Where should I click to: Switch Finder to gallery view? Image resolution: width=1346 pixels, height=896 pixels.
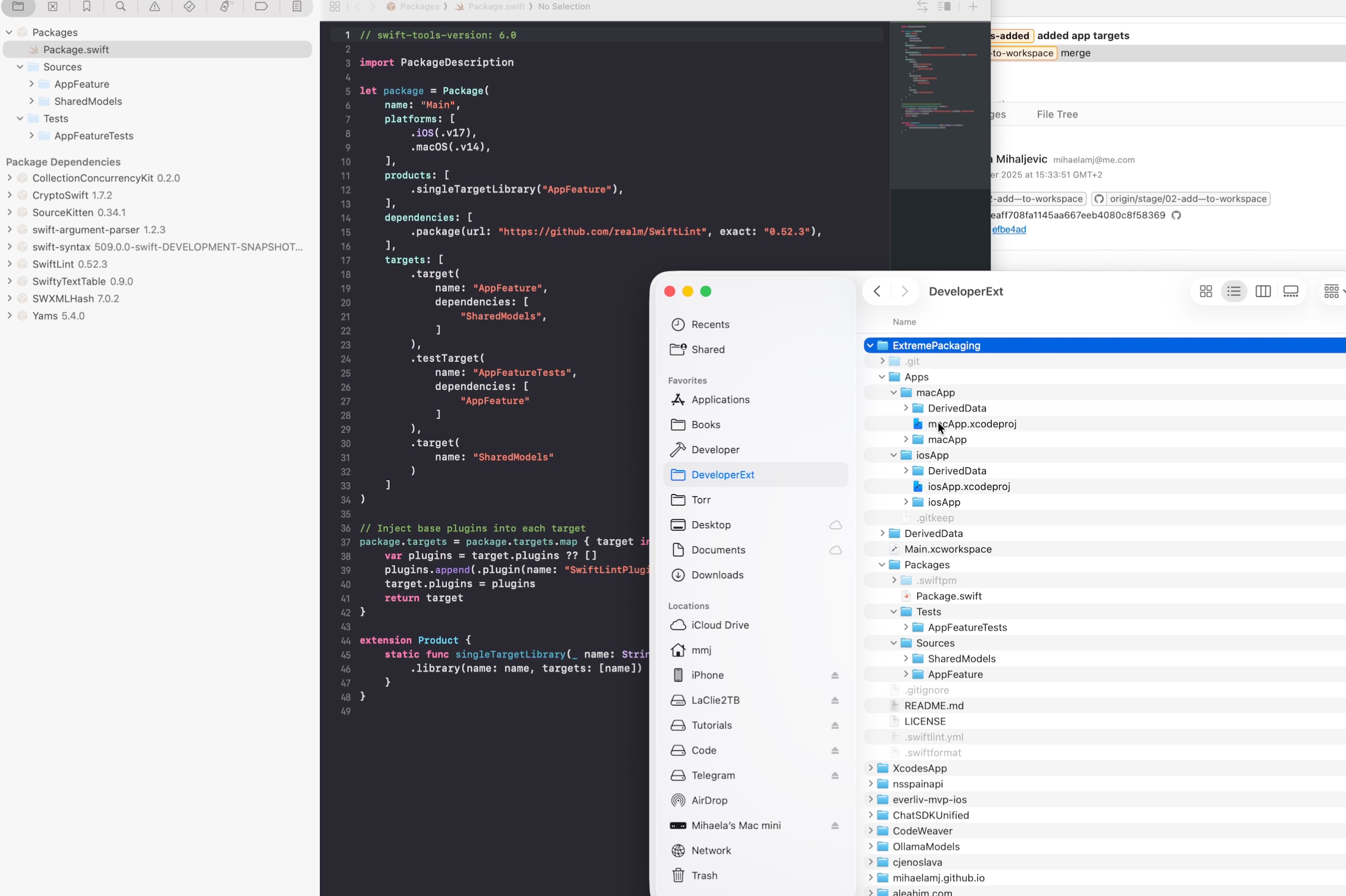pyautogui.click(x=1290, y=291)
